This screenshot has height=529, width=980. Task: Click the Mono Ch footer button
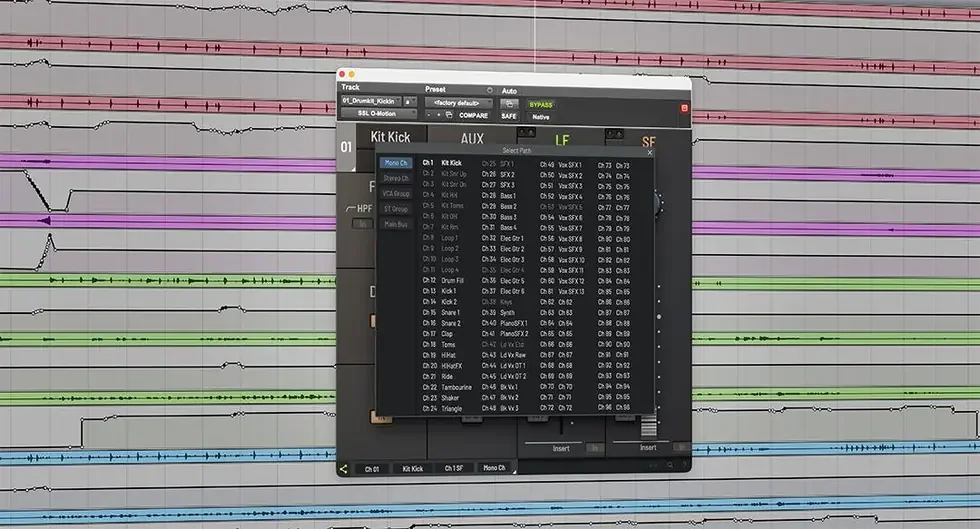(x=494, y=468)
